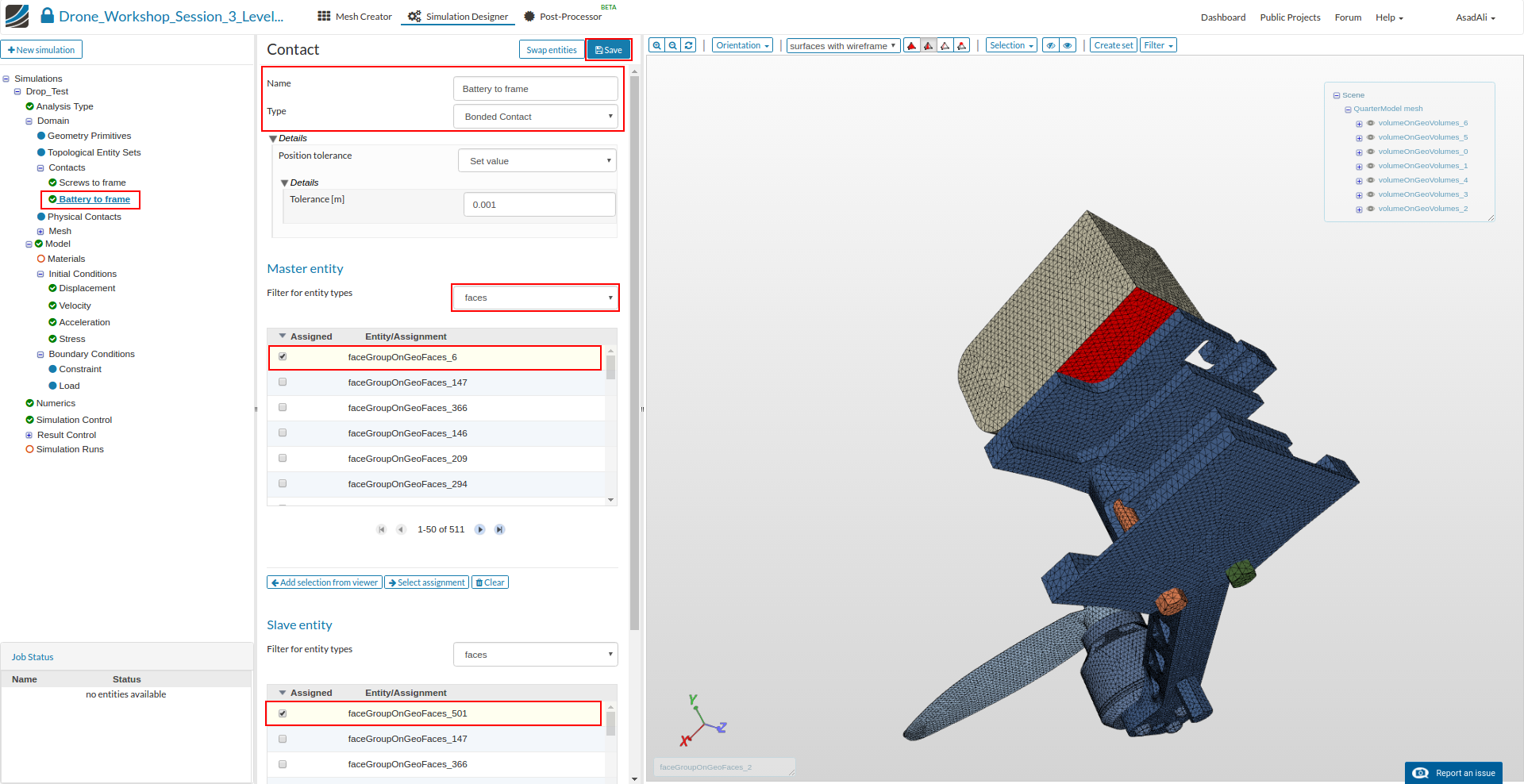Click the zoom in viewer icon
Image resolution: width=1524 pixels, height=784 pixels.
point(656,45)
